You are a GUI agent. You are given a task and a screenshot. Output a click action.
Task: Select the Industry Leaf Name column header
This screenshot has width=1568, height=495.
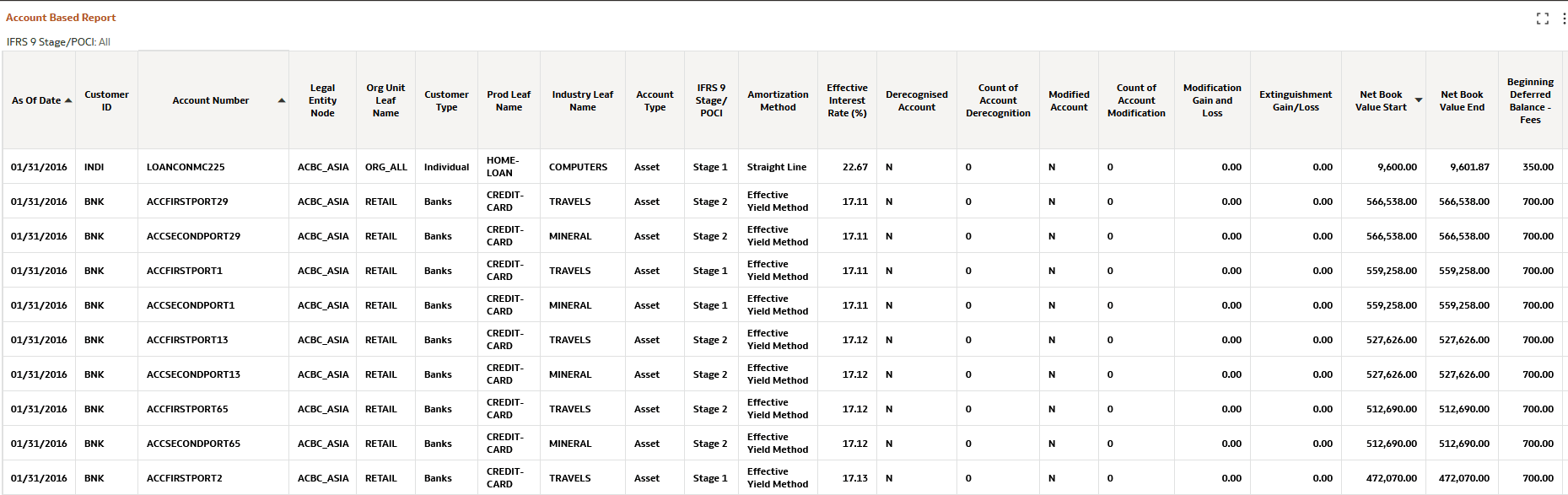(x=583, y=100)
